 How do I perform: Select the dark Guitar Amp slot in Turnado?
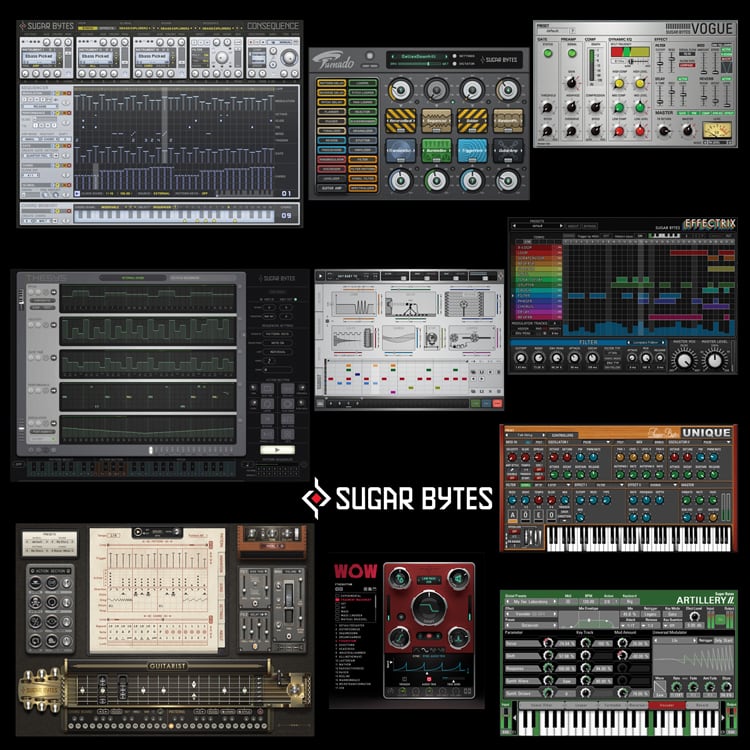[x=508, y=151]
